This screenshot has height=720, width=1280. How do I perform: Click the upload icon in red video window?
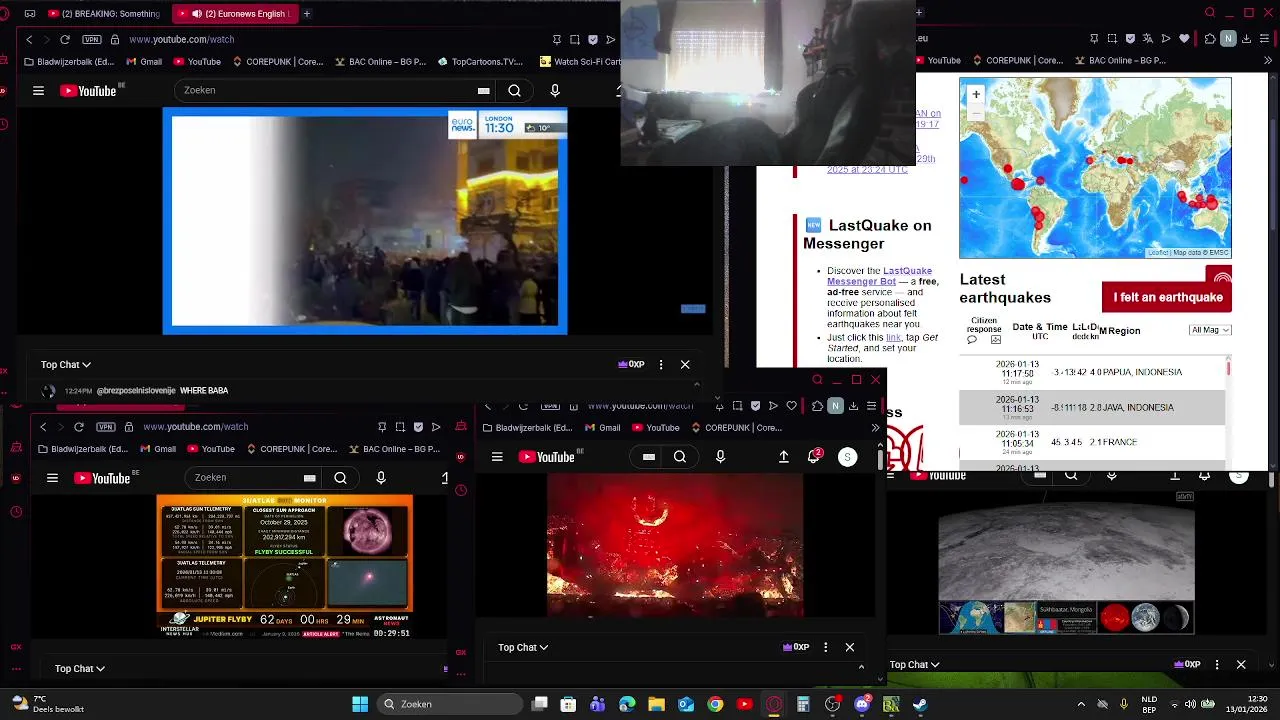coord(784,457)
